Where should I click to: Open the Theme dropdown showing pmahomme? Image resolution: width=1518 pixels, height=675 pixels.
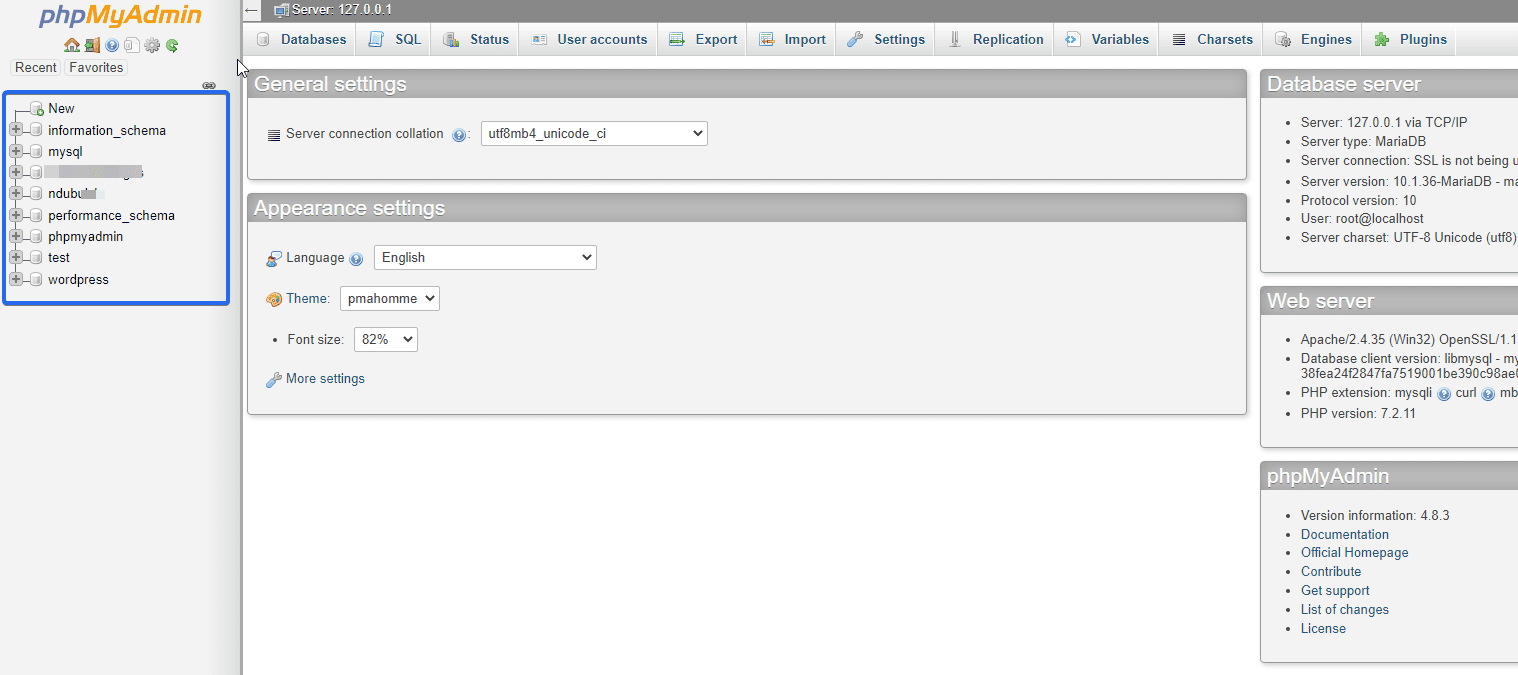pyautogui.click(x=390, y=298)
